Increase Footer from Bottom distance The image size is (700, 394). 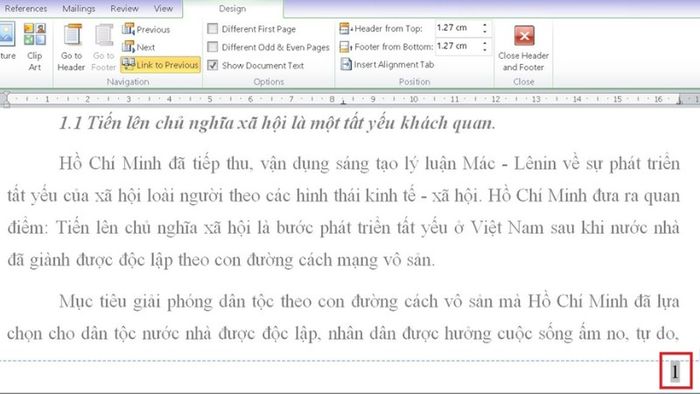[485, 43]
